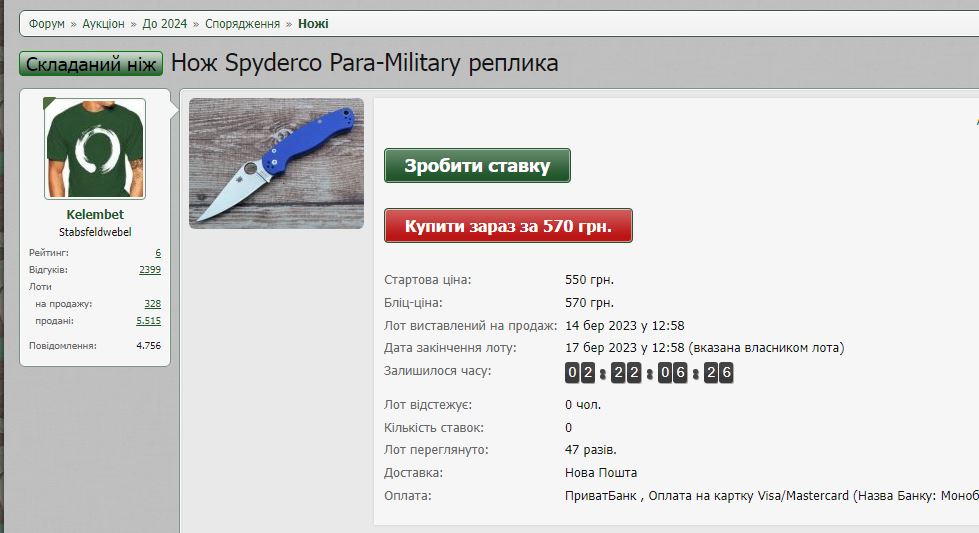979x533 pixels.
Task: Open Спорядження breadcrumb category
Action: click(242, 24)
